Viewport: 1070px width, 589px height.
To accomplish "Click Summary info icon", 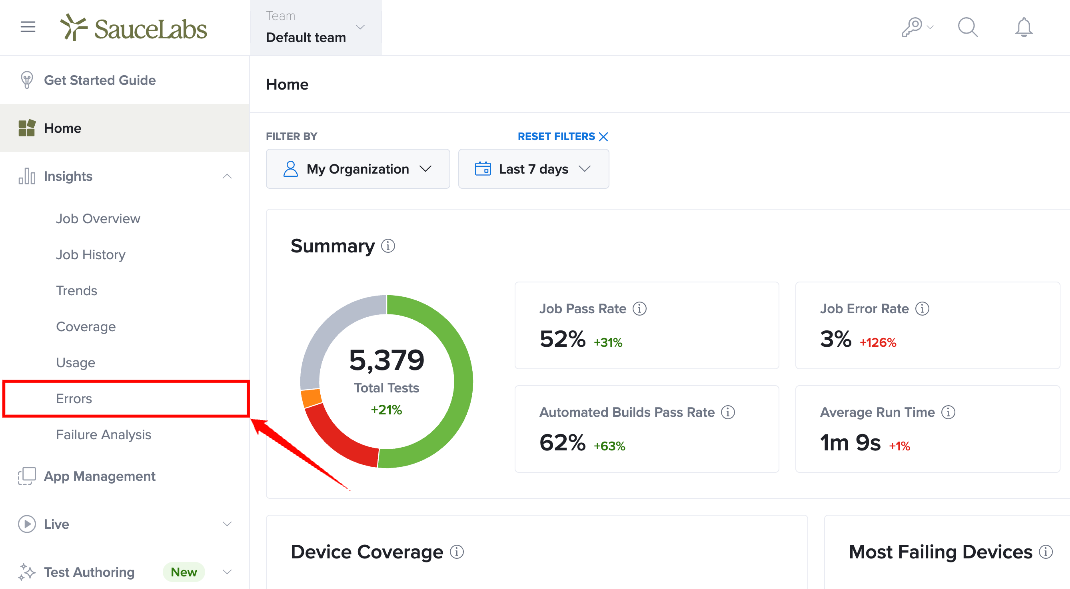I will [x=388, y=246].
